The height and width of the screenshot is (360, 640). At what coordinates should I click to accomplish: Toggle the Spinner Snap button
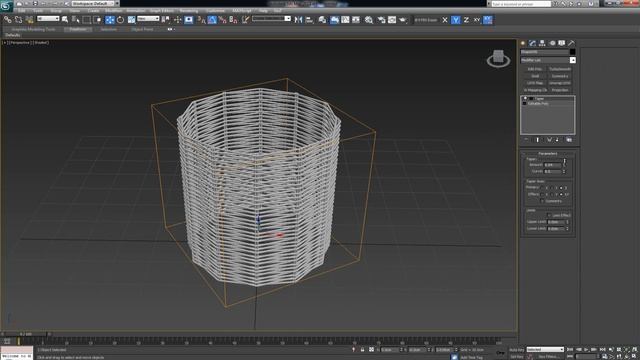coord(233,20)
